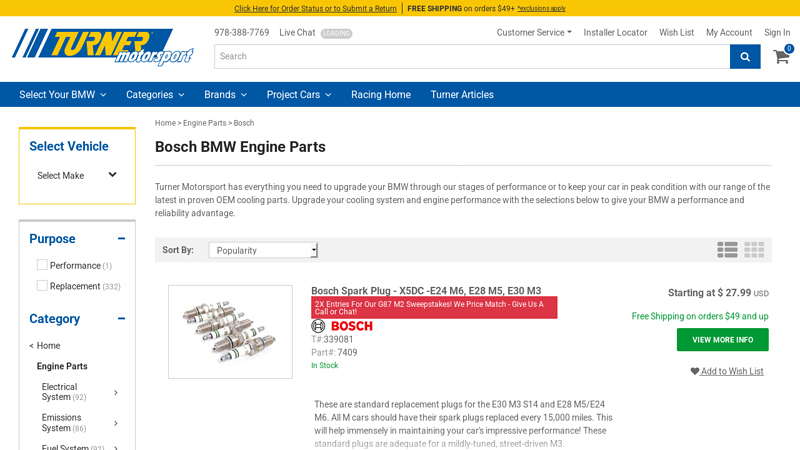Expand Brands menu
The image size is (800, 450).
(226, 94)
